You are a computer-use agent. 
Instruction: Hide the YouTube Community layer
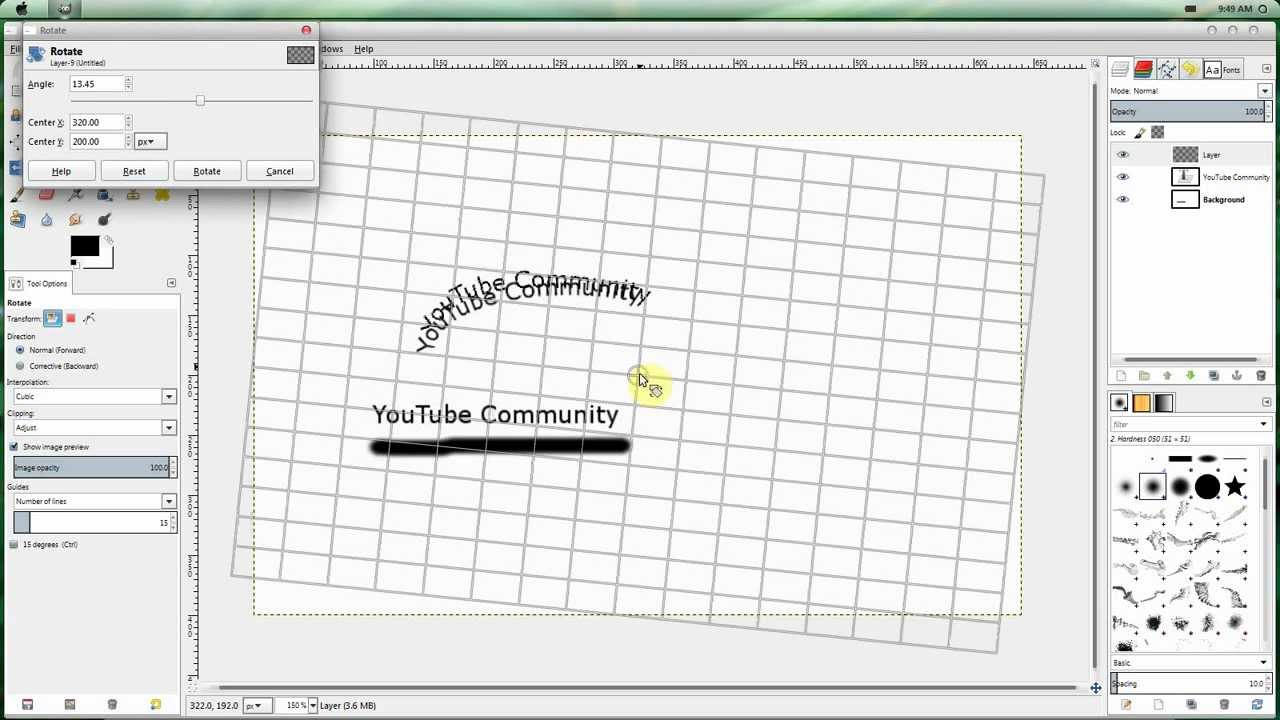coord(1122,177)
